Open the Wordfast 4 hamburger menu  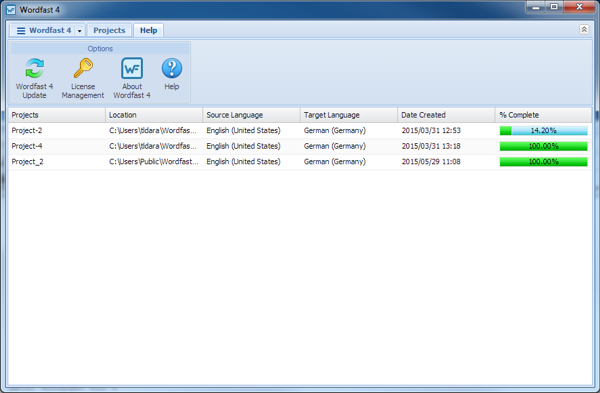(21, 31)
